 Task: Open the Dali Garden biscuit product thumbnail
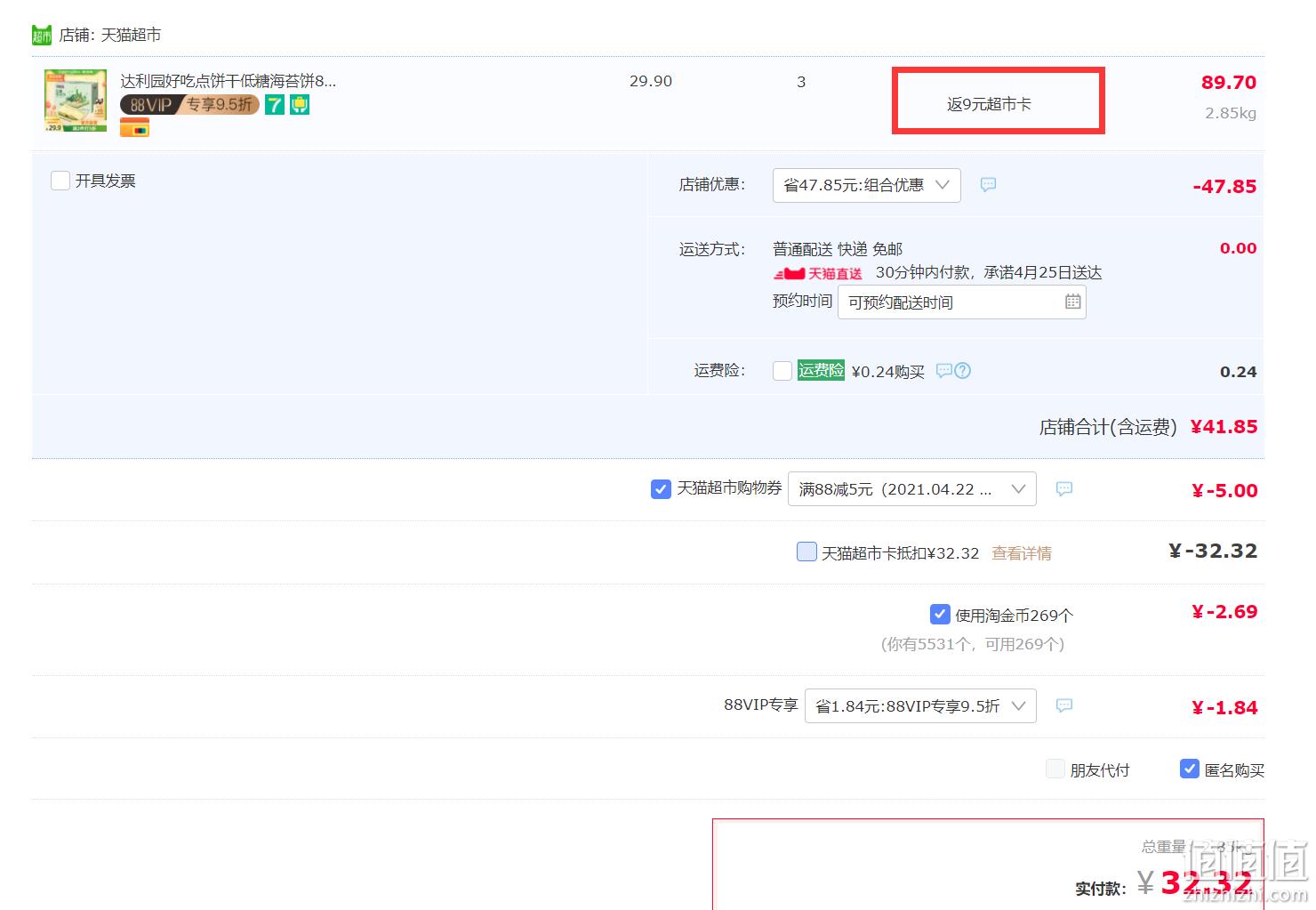click(76, 101)
